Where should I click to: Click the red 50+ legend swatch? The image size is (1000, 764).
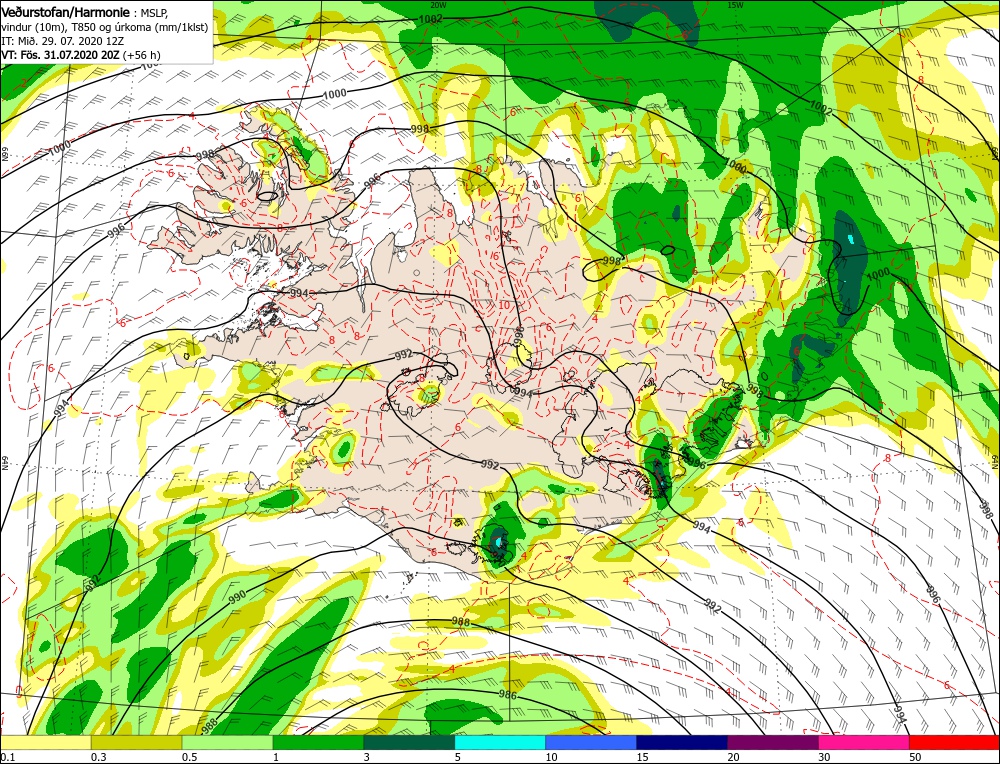(954, 742)
